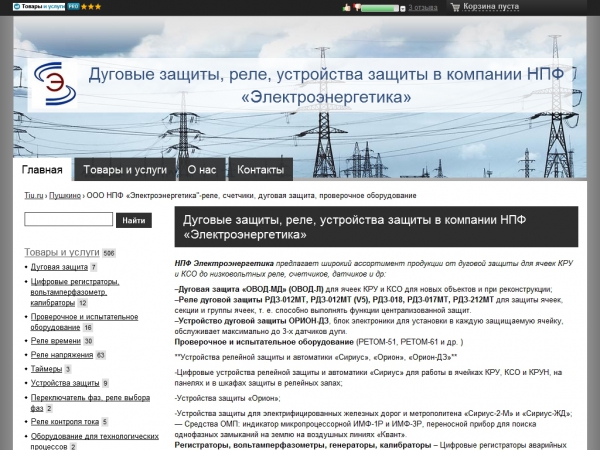The image size is (600, 450).
Task: Open Переключатель фаз, реле выбора фаз category
Action: (x=90, y=403)
